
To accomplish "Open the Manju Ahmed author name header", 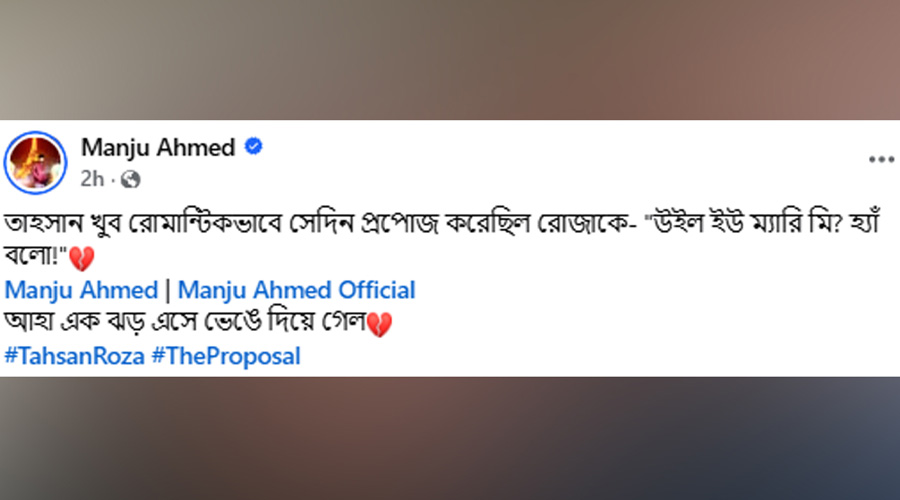I will pyautogui.click(x=158, y=148).
